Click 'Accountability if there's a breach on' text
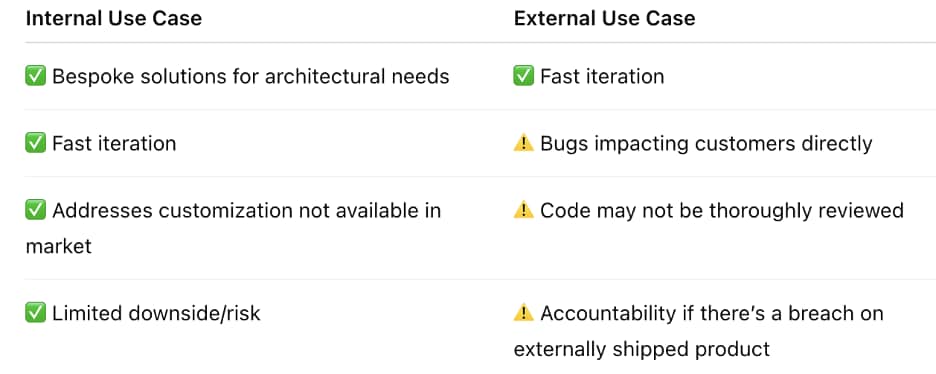936x374 pixels. 712,313
